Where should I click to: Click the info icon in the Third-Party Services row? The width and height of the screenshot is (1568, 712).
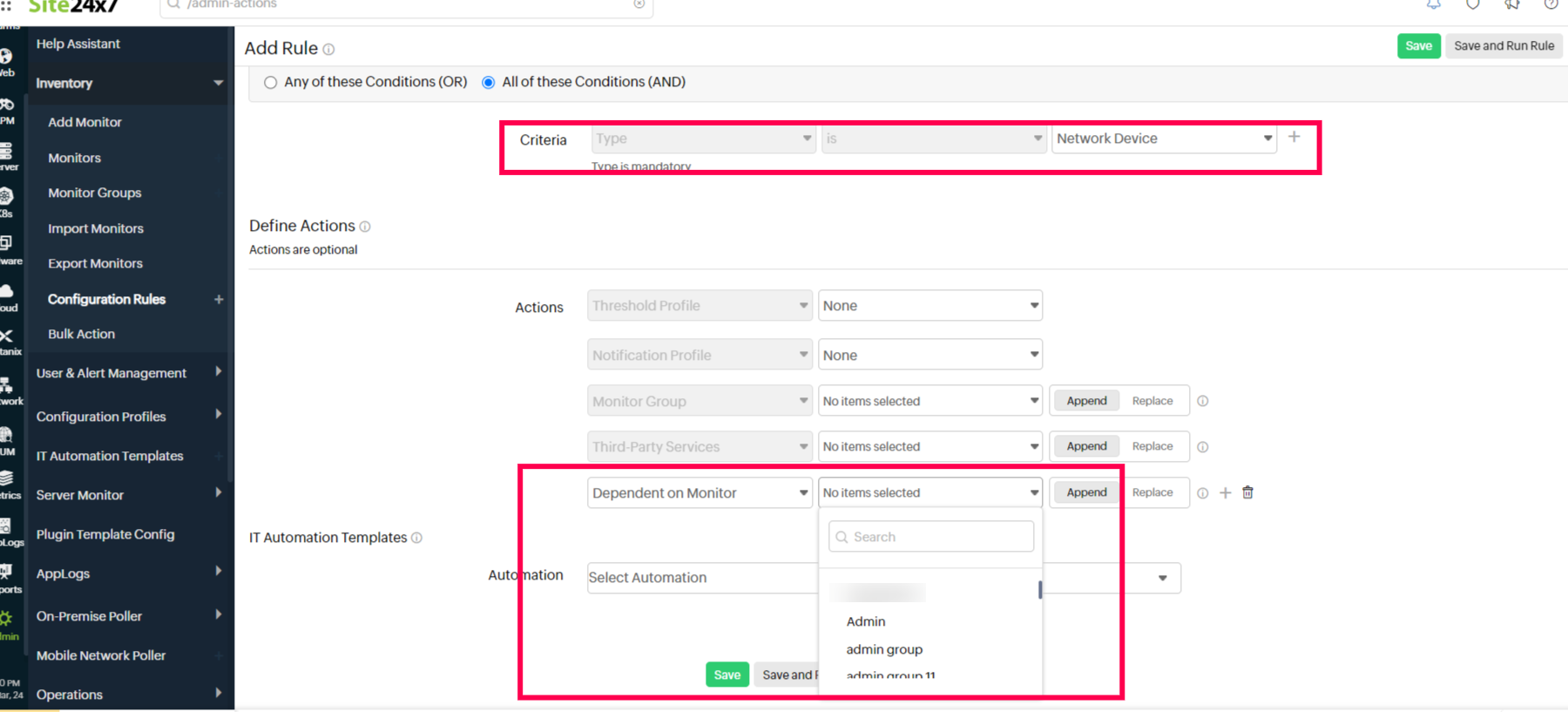tap(1203, 447)
